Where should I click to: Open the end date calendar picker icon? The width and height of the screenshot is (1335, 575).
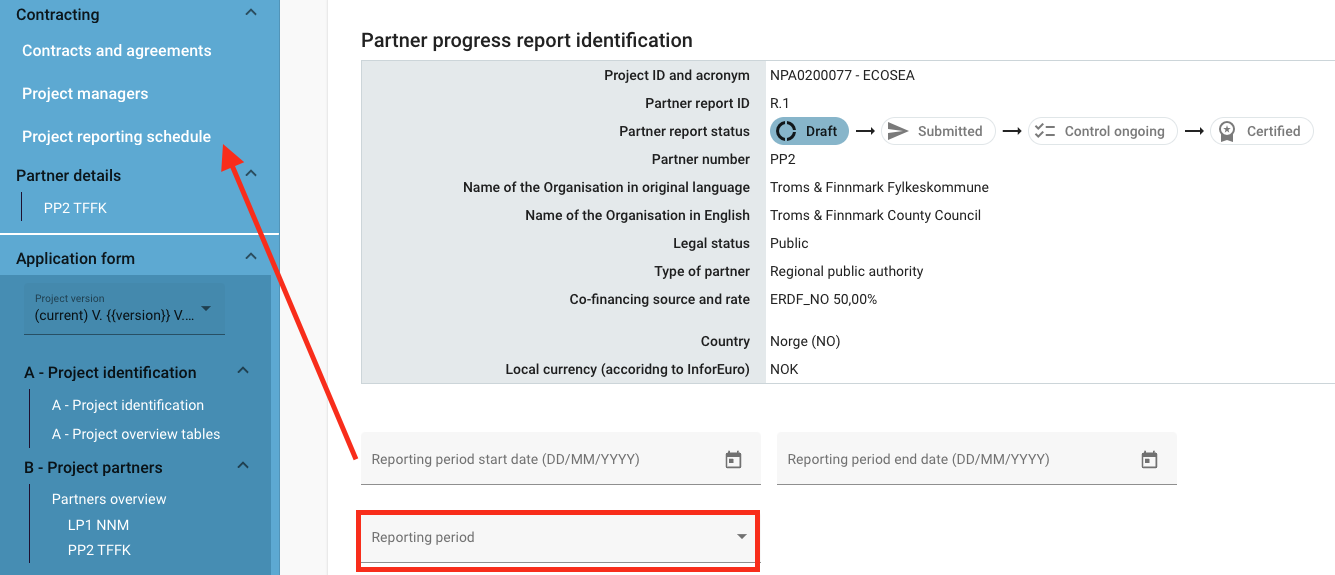coord(1149,460)
